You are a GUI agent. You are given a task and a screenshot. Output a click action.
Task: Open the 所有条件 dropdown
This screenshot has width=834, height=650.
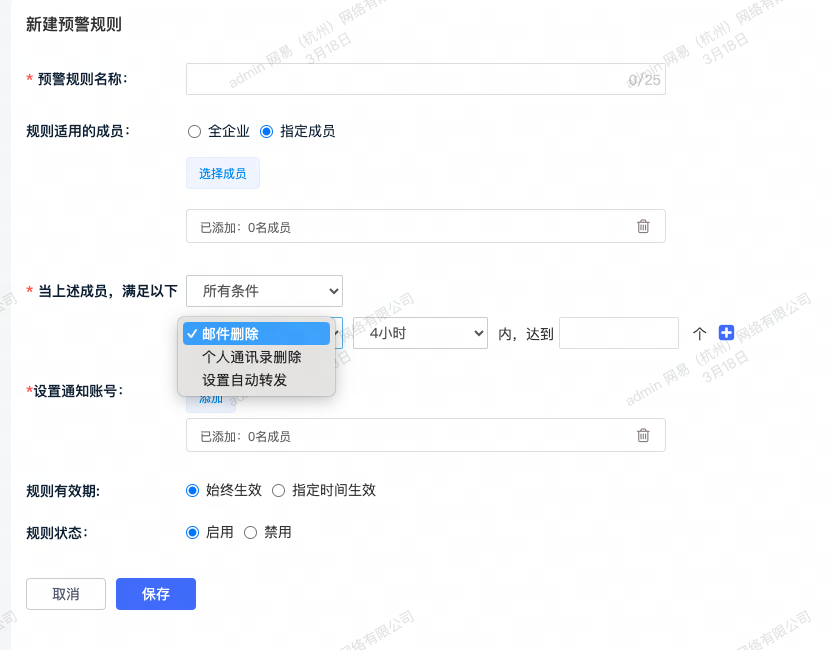[264, 291]
